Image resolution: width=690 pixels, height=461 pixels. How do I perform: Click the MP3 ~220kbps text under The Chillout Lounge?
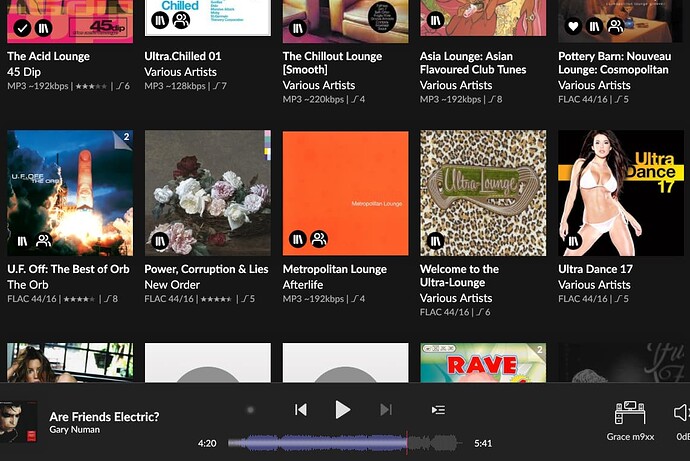313,99
